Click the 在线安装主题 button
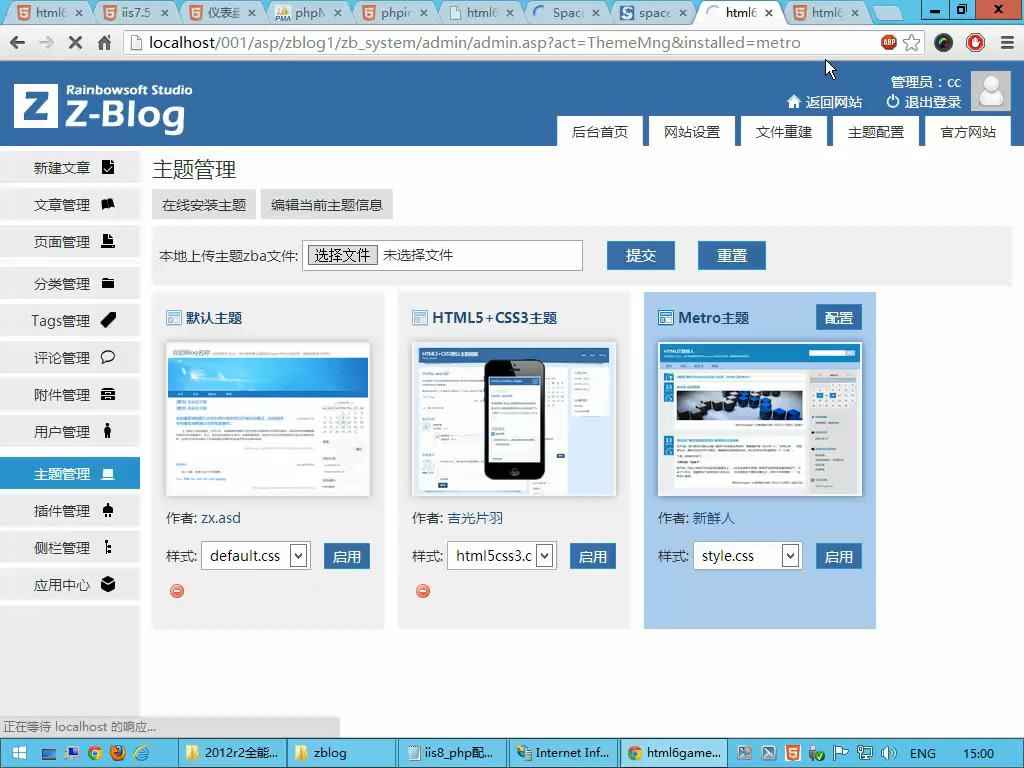This screenshot has width=1024, height=768. click(x=204, y=205)
